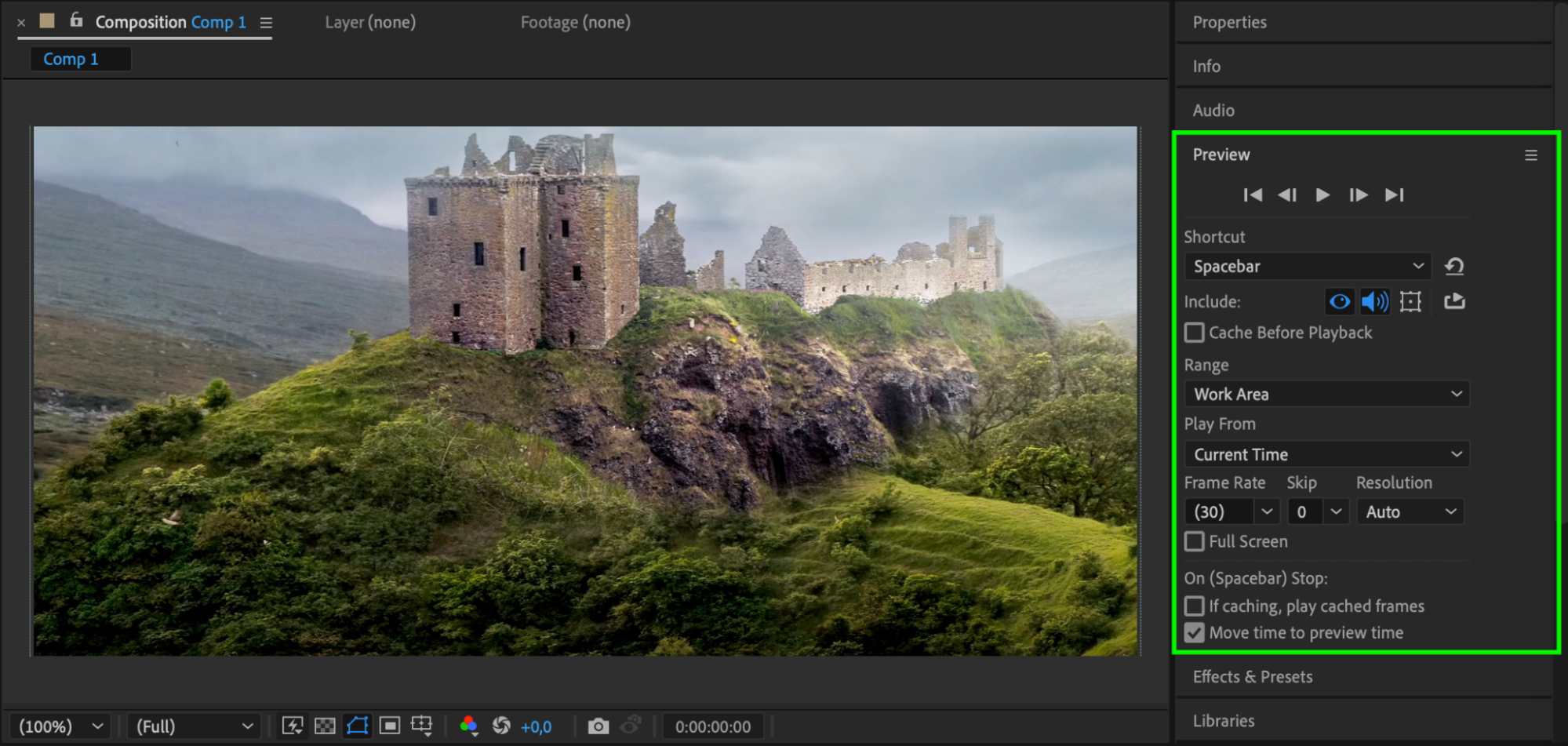1568x746 pixels.
Task: Take a snapshot with the camera icon
Action: (598, 726)
